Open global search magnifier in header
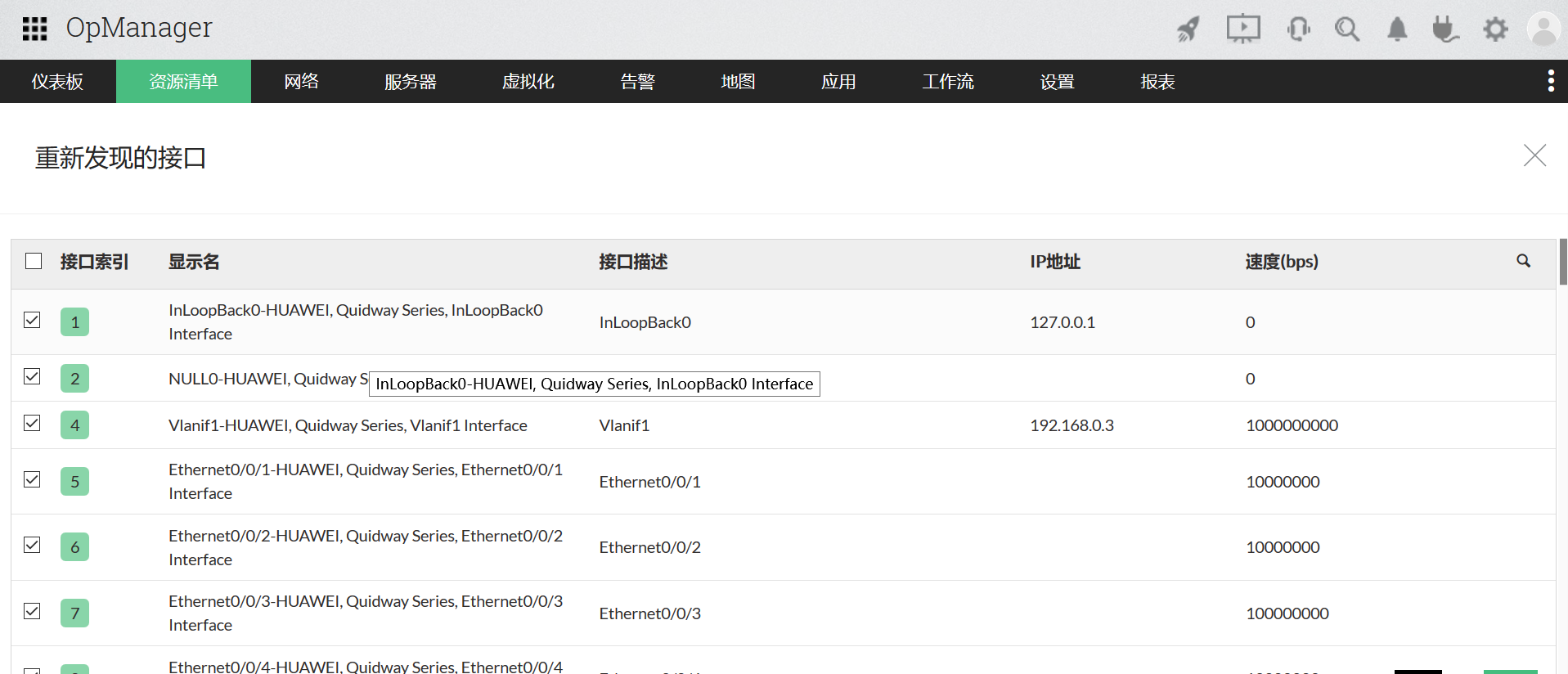1568x674 pixels. click(1347, 29)
